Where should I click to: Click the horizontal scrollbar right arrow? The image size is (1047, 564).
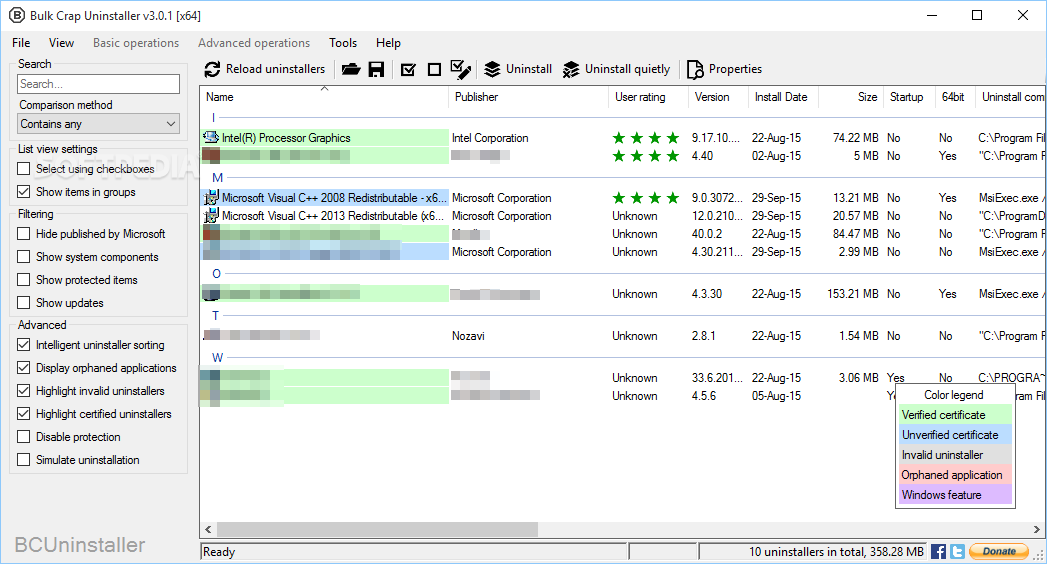tap(1037, 529)
